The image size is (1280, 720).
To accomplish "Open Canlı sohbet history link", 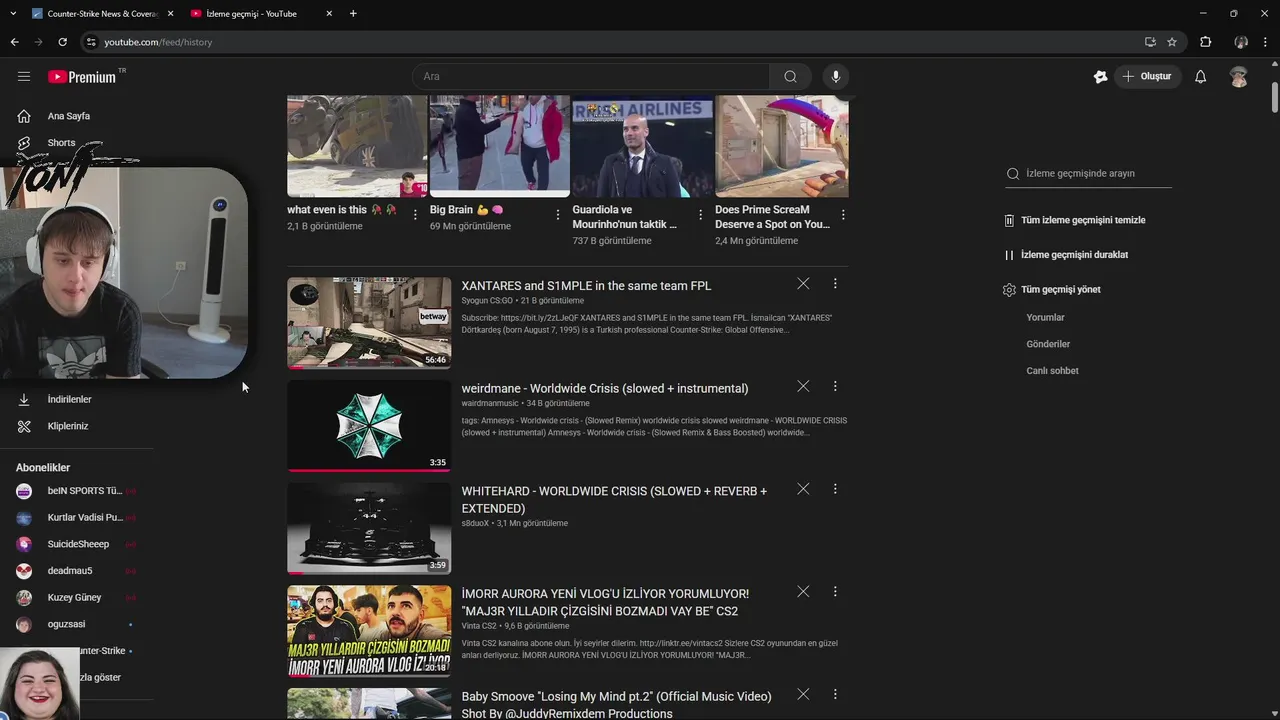I will (x=1052, y=371).
